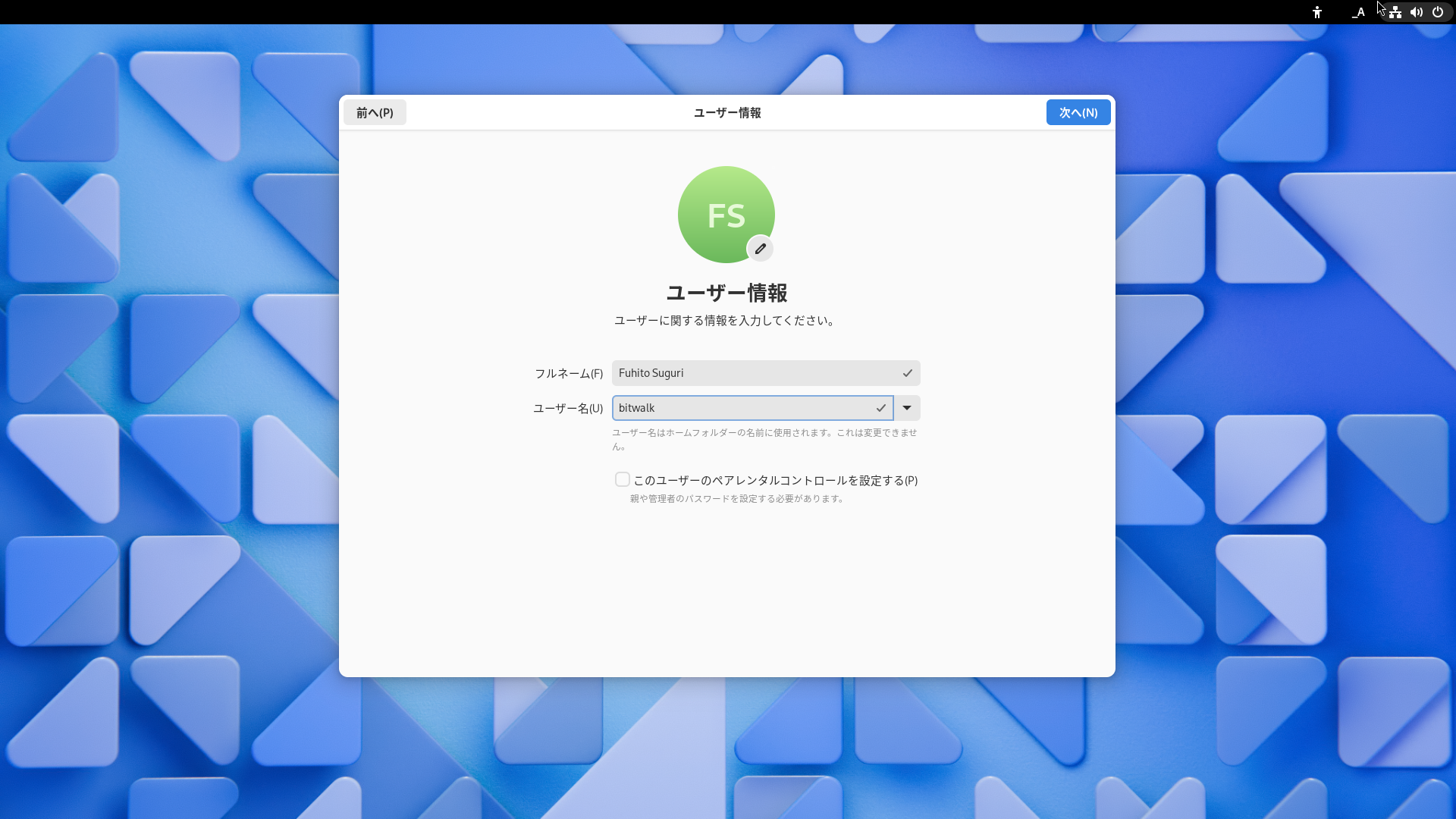Click the volume speaker icon
The width and height of the screenshot is (1456, 819).
tap(1416, 12)
